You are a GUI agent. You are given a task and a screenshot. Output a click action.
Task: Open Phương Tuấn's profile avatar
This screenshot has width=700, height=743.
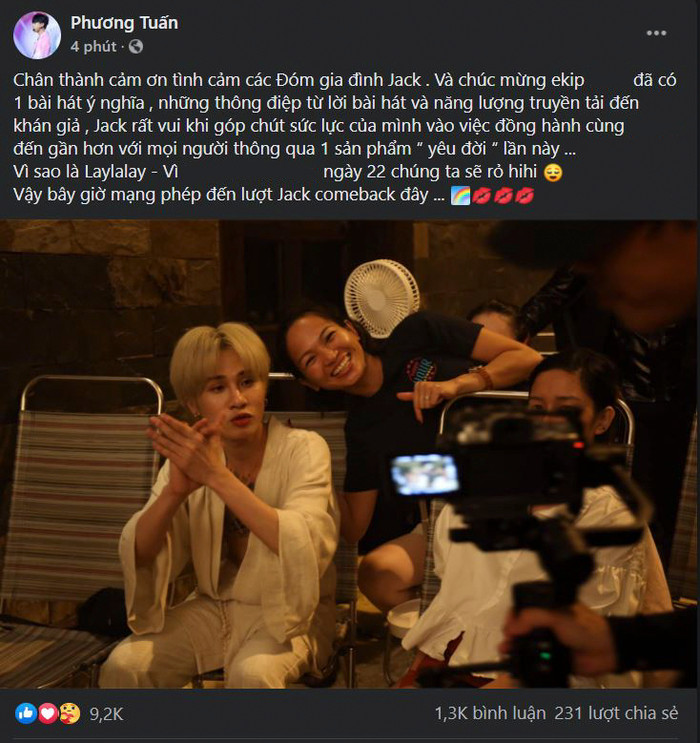pyautogui.click(x=37, y=36)
